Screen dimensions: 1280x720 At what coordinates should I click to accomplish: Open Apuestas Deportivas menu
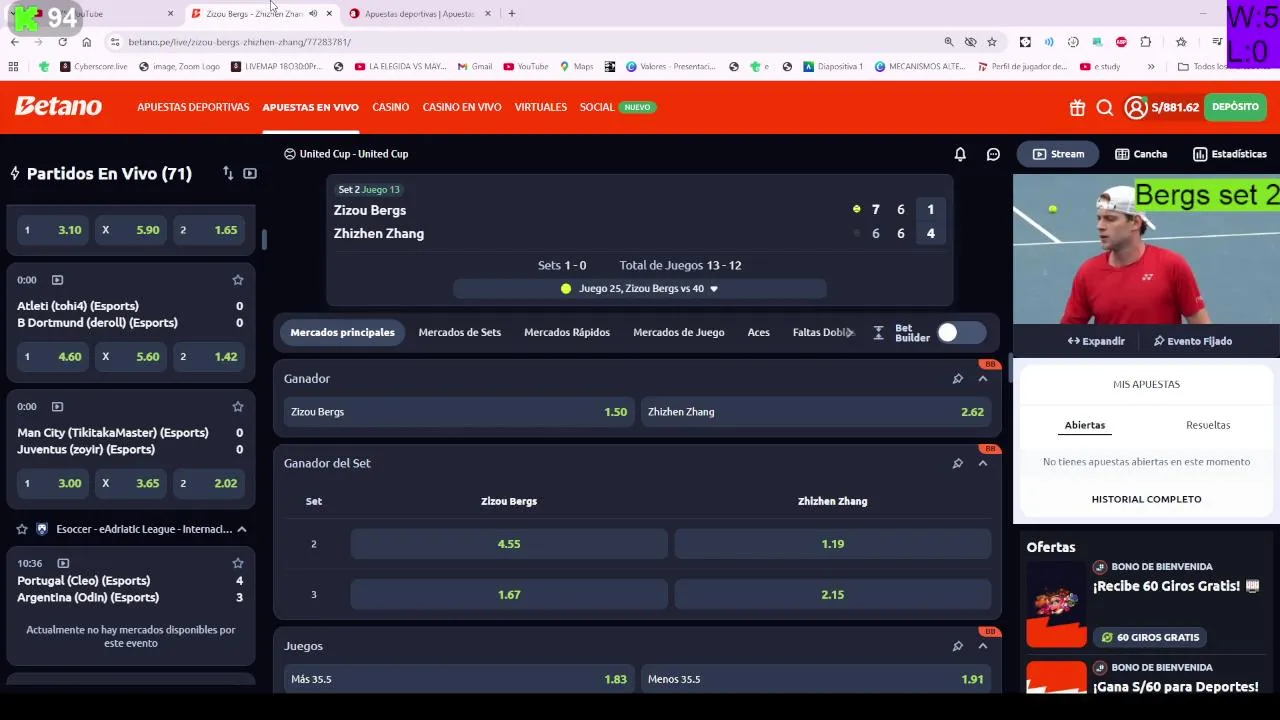coord(193,107)
